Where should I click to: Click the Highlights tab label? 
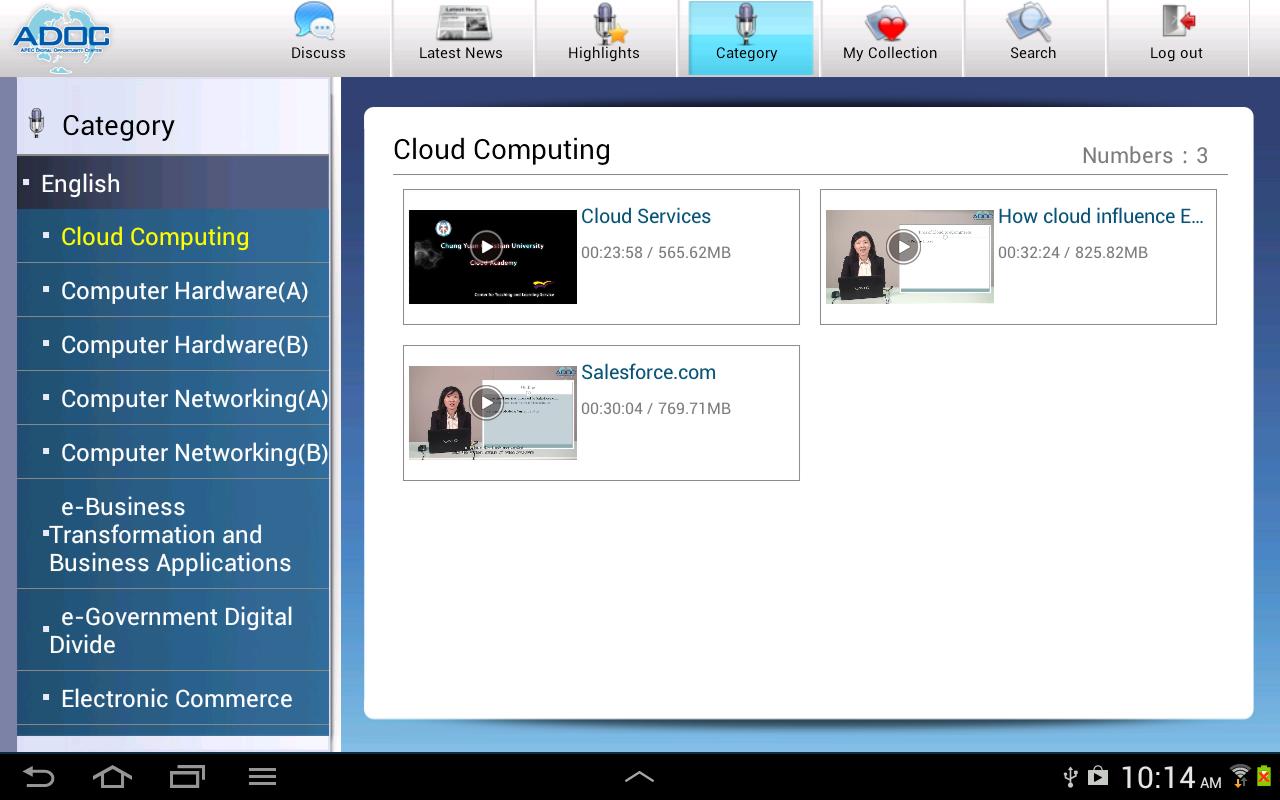(604, 53)
